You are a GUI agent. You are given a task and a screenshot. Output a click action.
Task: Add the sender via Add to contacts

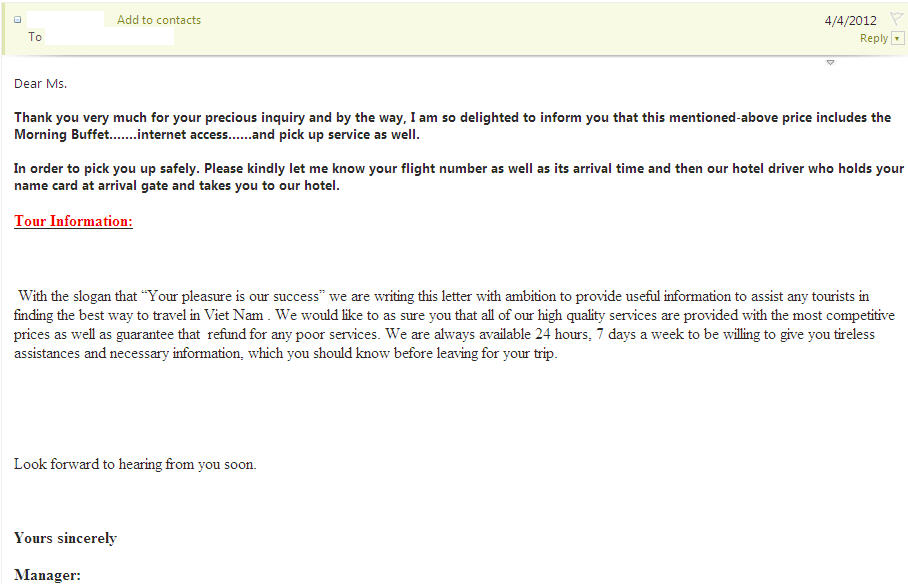(159, 20)
